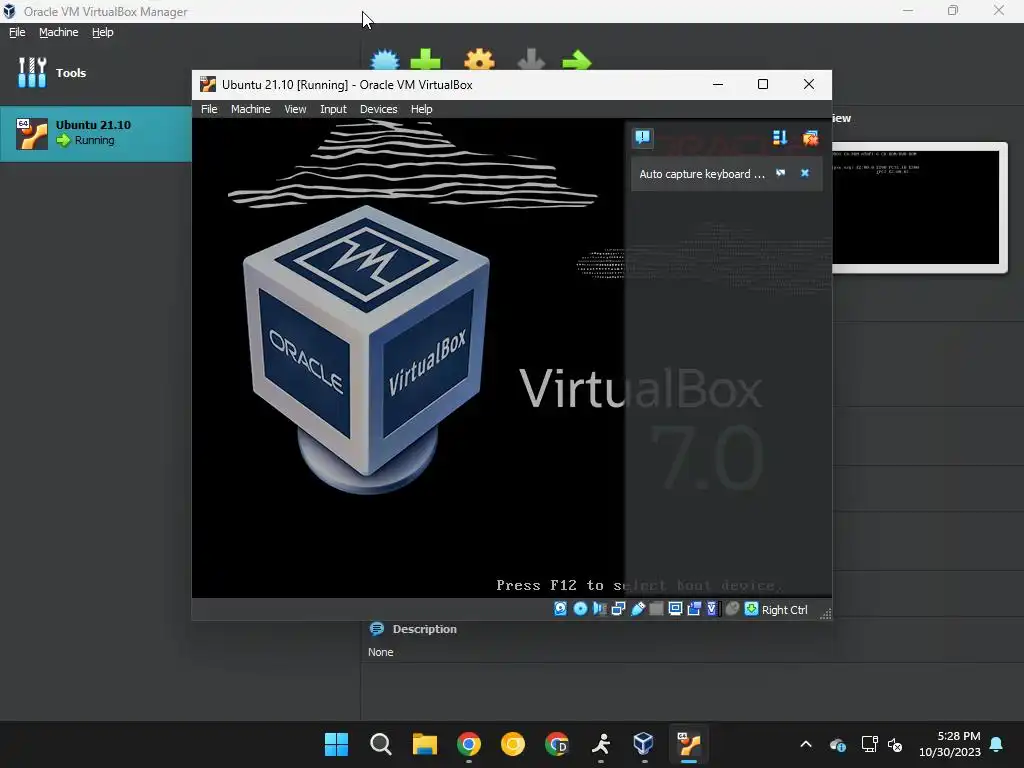Click the optical disk status icon
Image resolution: width=1024 pixels, height=768 pixels.
point(580,609)
